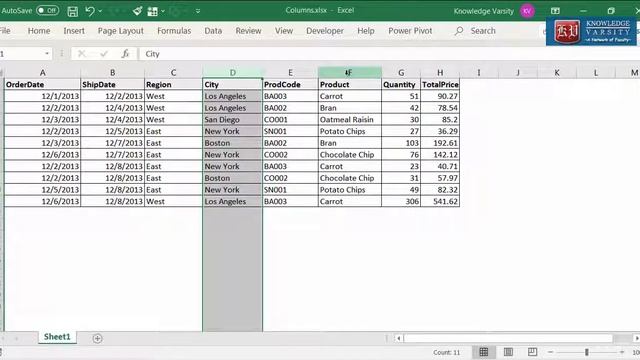Select the quantity cell 306
The height and width of the screenshot is (360, 640).
(401, 201)
